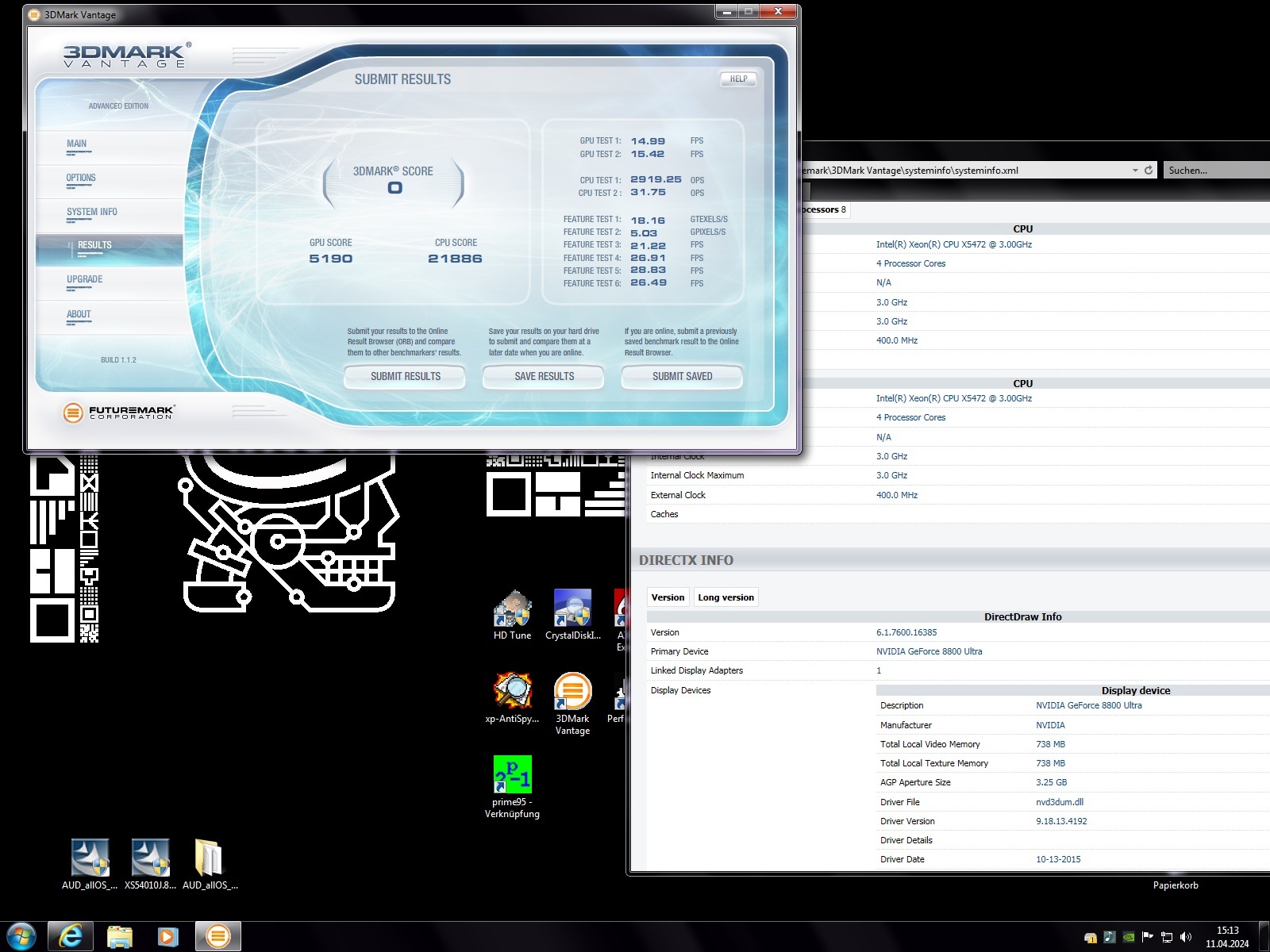Image resolution: width=1270 pixels, height=952 pixels.
Task: Click the Submit Results button
Action: click(x=405, y=376)
